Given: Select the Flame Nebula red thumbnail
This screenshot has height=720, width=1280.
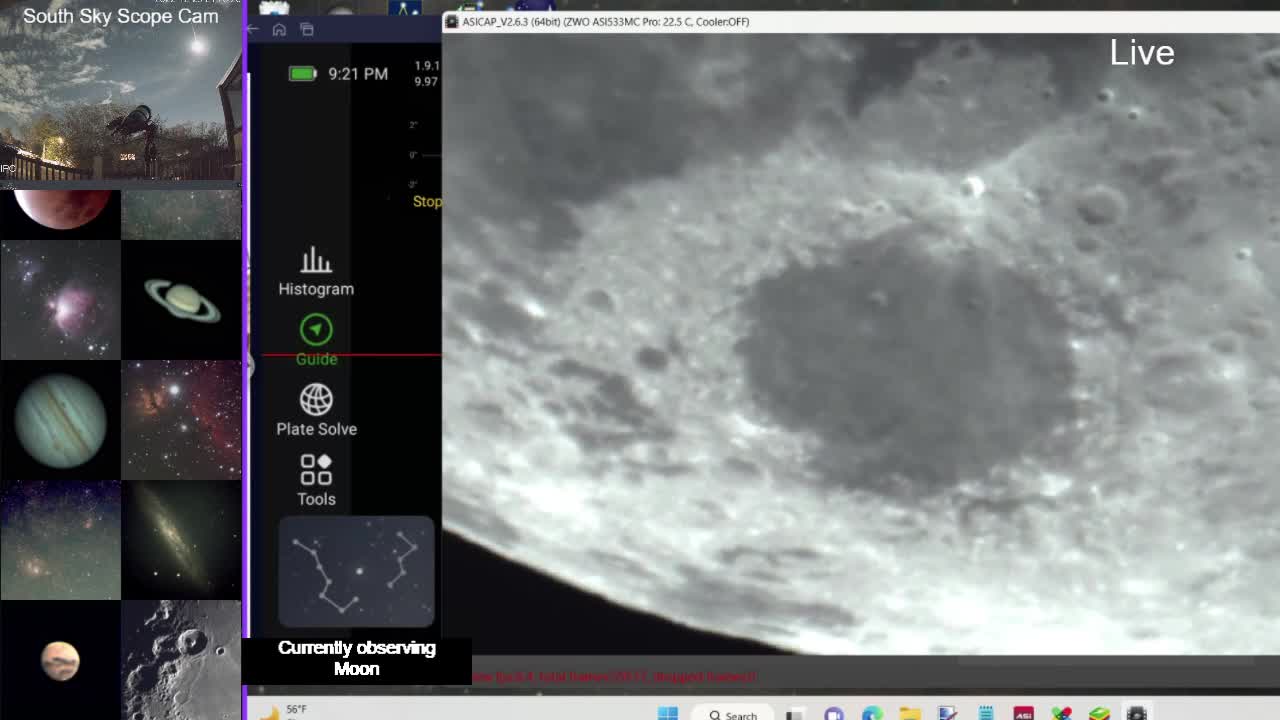Looking at the screenshot, I should pyautogui.click(x=181, y=420).
